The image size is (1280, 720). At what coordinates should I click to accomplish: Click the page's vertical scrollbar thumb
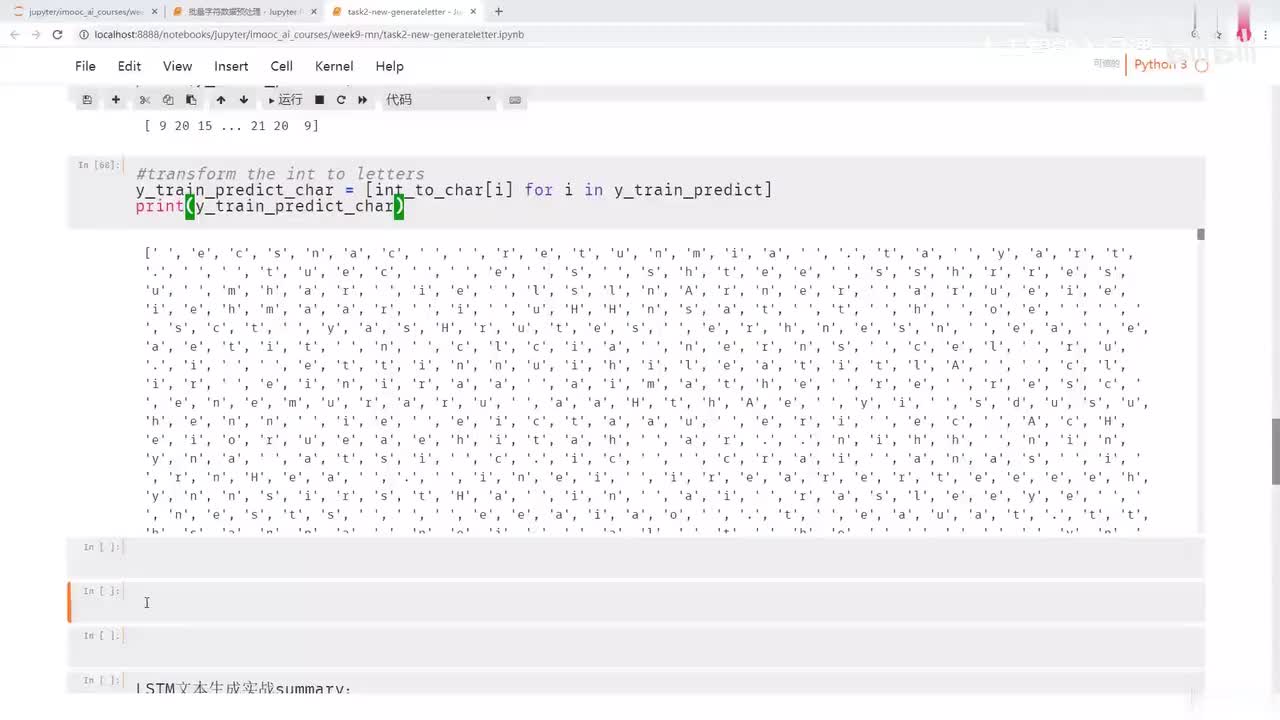coord(1275,451)
